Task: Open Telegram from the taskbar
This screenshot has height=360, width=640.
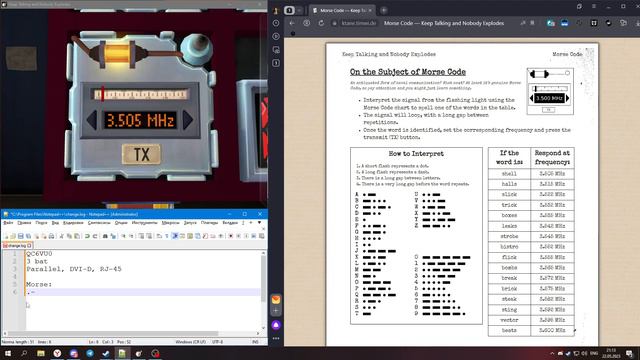Action: click(90, 353)
